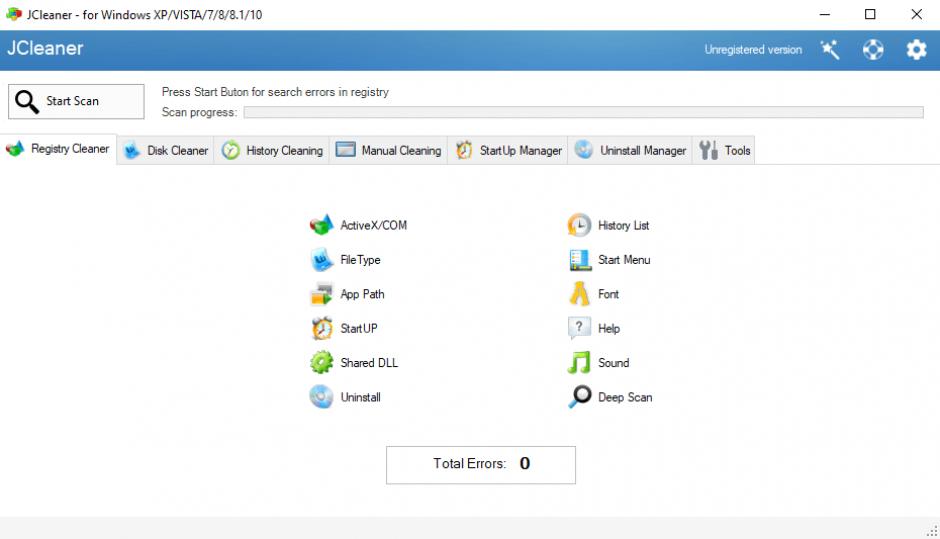The image size is (940, 539).
Task: Open settings via the header gear icon
Action: (x=916, y=50)
